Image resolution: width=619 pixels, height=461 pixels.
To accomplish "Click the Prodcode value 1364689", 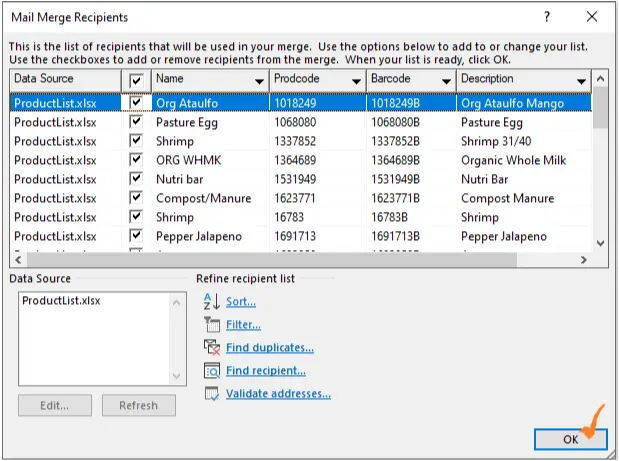I will [x=295, y=160].
